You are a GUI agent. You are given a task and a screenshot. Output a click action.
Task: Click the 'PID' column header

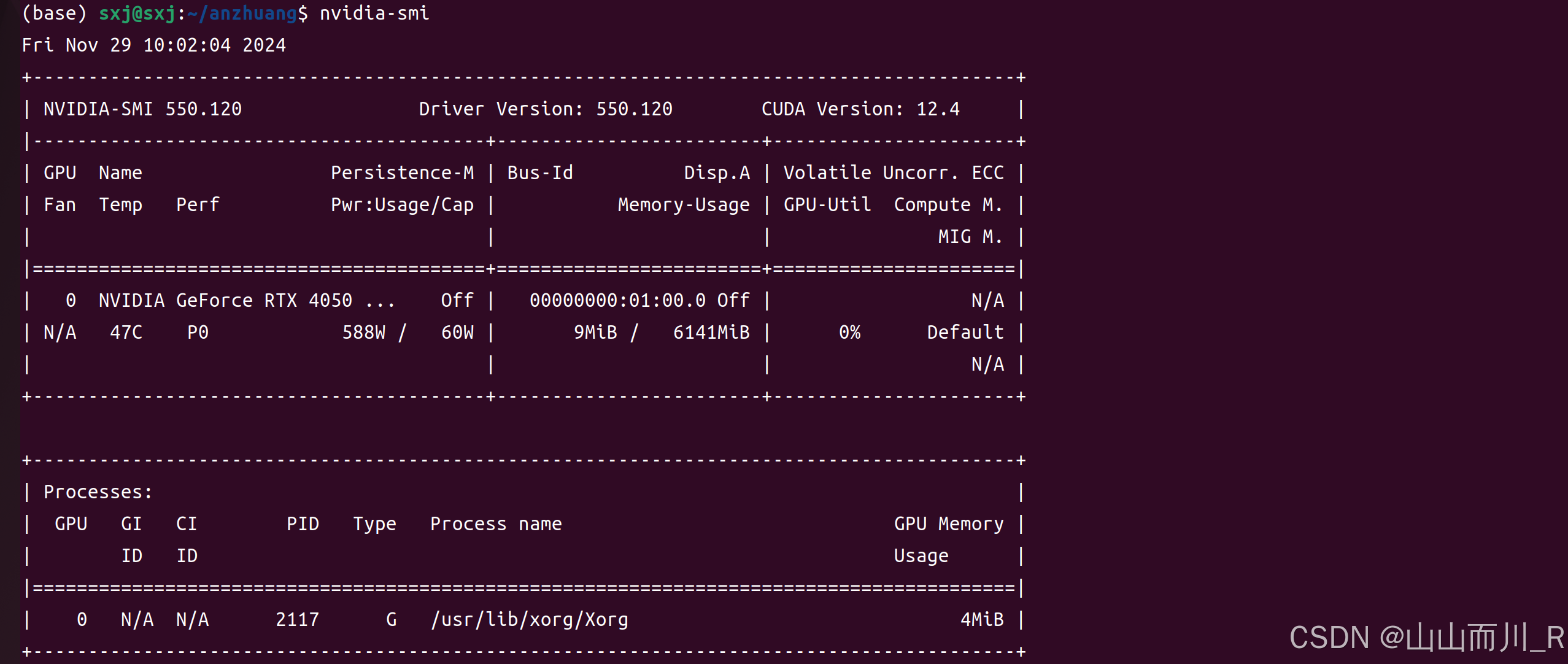tap(303, 523)
